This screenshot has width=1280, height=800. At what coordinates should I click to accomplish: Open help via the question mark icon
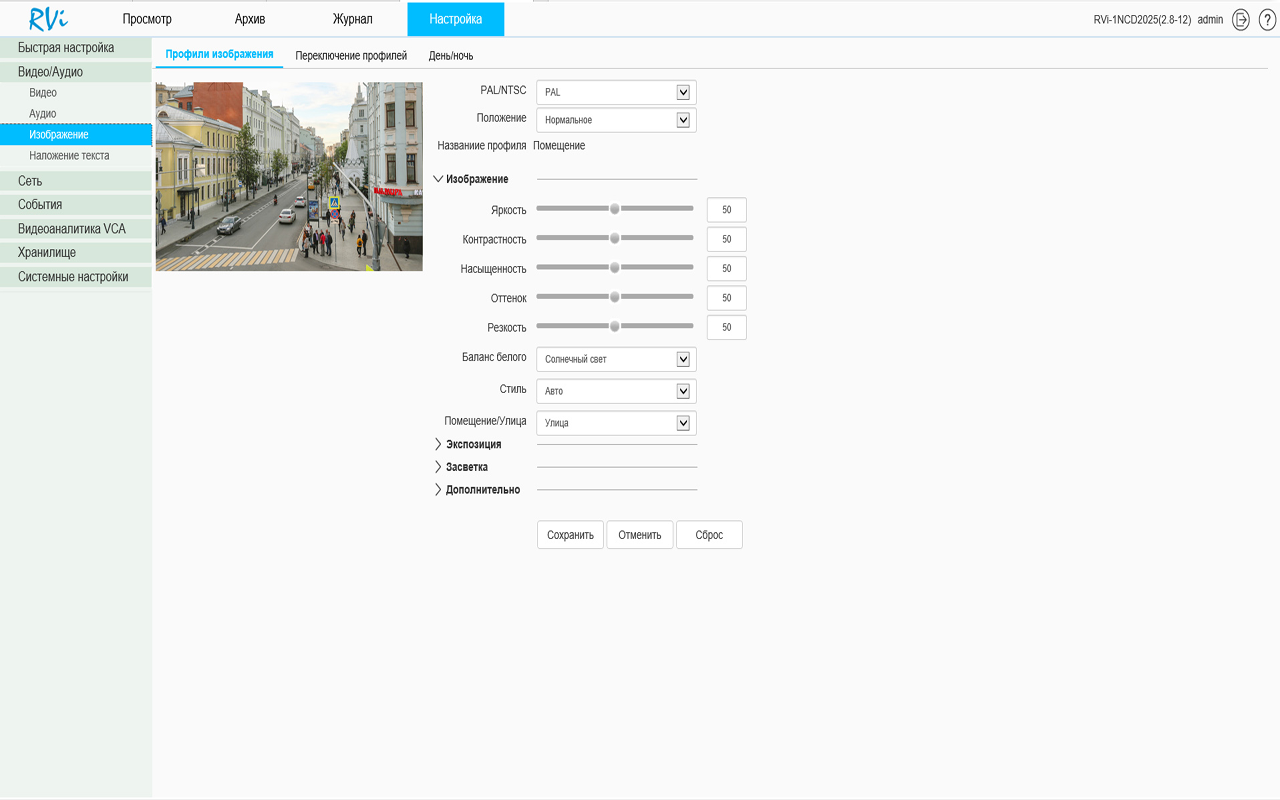pos(1265,19)
